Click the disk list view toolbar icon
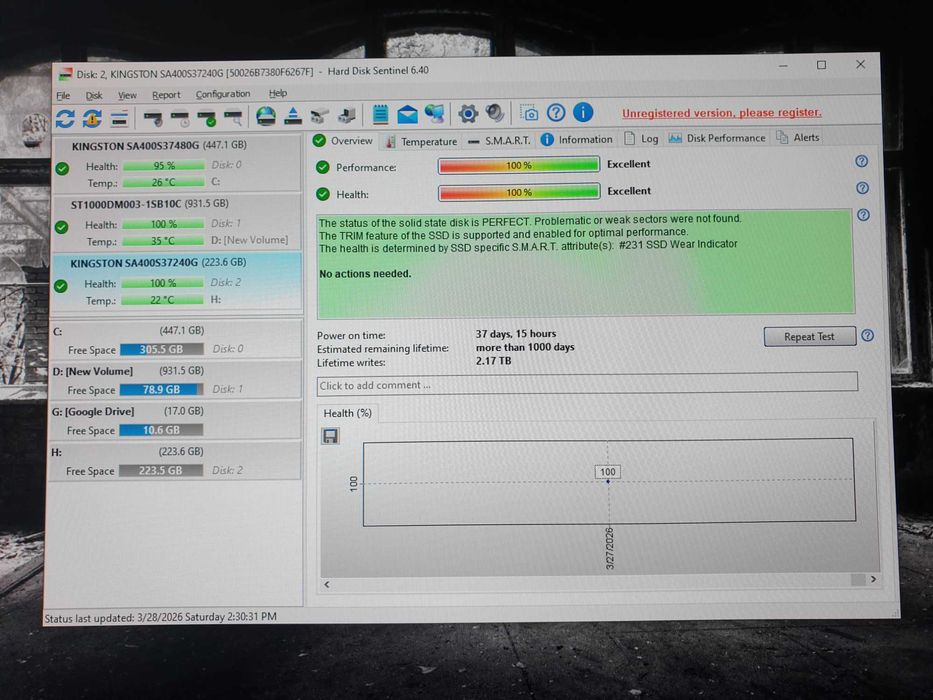This screenshot has height=700, width=933. (119, 118)
